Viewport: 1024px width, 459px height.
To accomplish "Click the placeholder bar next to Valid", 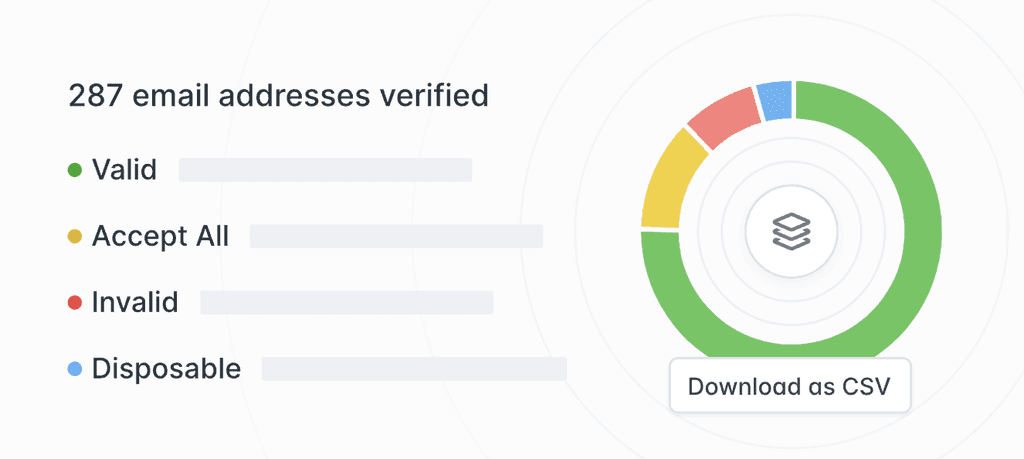I will tap(325, 170).
